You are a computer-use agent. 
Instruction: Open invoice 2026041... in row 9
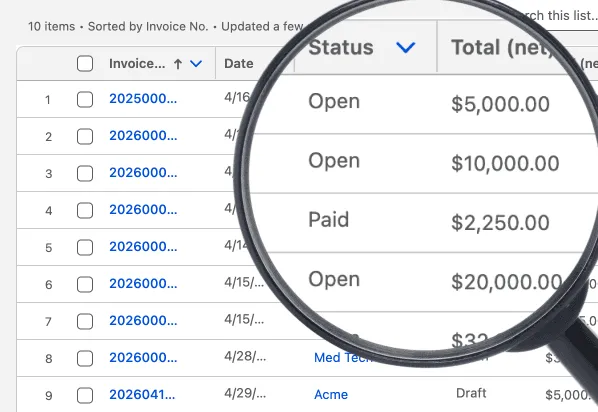click(x=142, y=394)
